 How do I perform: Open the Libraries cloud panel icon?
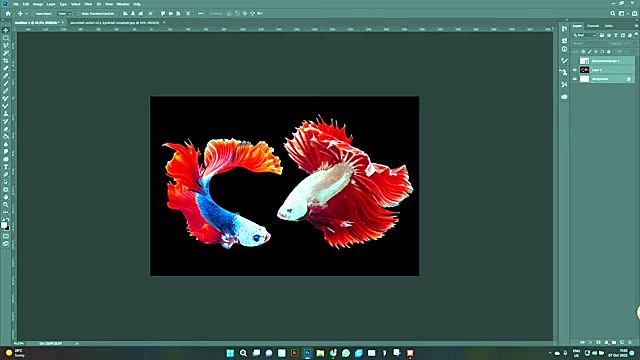[564, 97]
